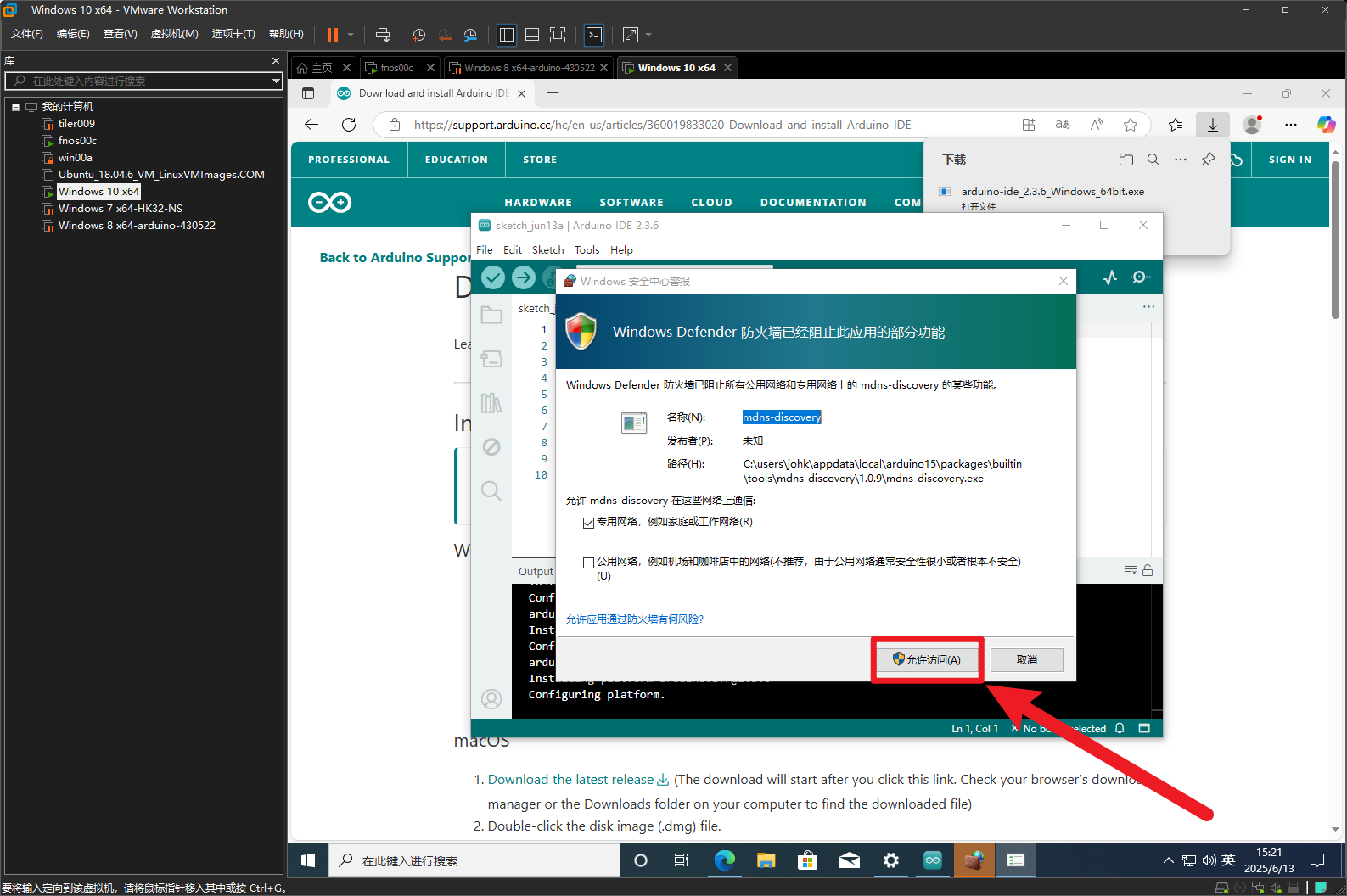Image resolution: width=1347 pixels, height=896 pixels.
Task: Open the Serial Plotter icon
Action: [1110, 277]
